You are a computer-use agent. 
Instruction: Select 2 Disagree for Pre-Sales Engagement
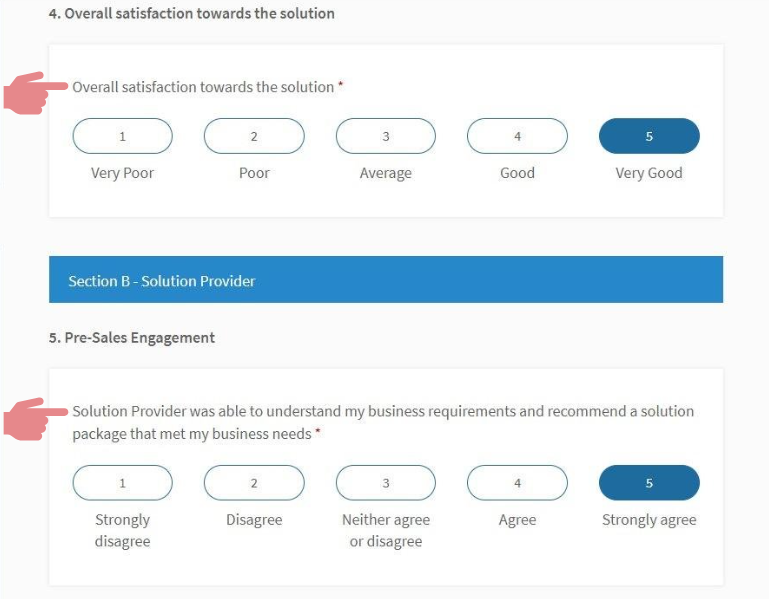pyautogui.click(x=254, y=483)
